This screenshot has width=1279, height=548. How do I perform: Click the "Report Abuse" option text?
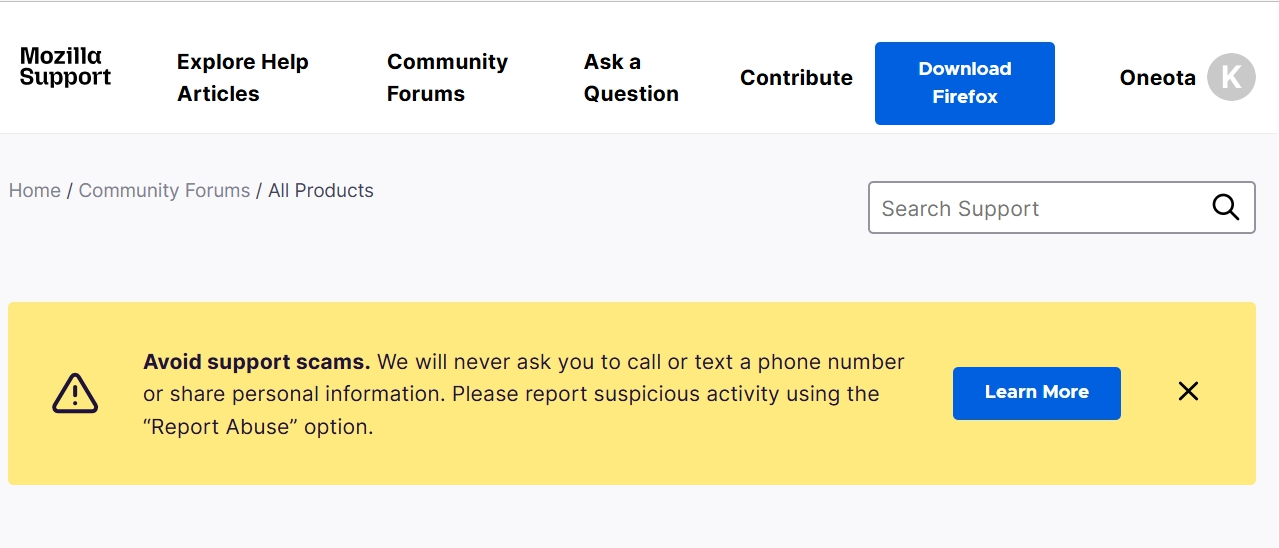pyautogui.click(x=257, y=427)
